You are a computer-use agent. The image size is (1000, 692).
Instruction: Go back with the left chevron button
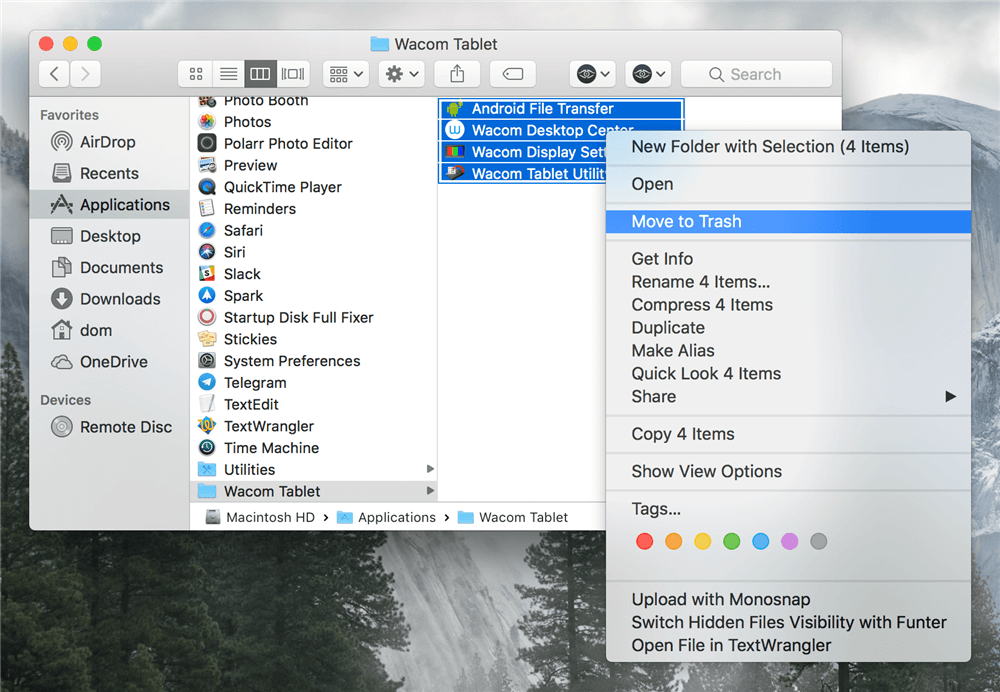54,74
